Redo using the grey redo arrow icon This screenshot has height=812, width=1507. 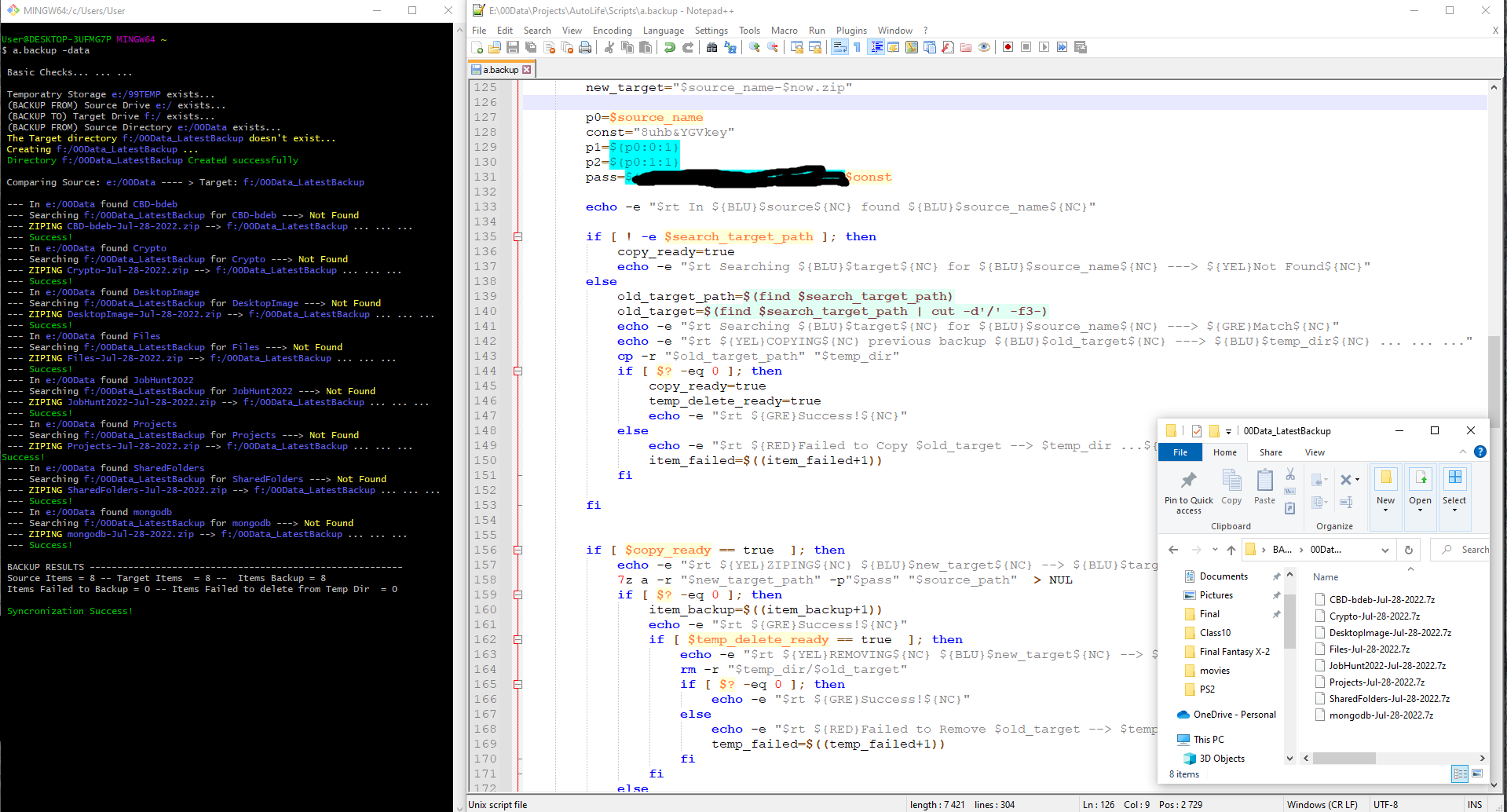point(688,47)
